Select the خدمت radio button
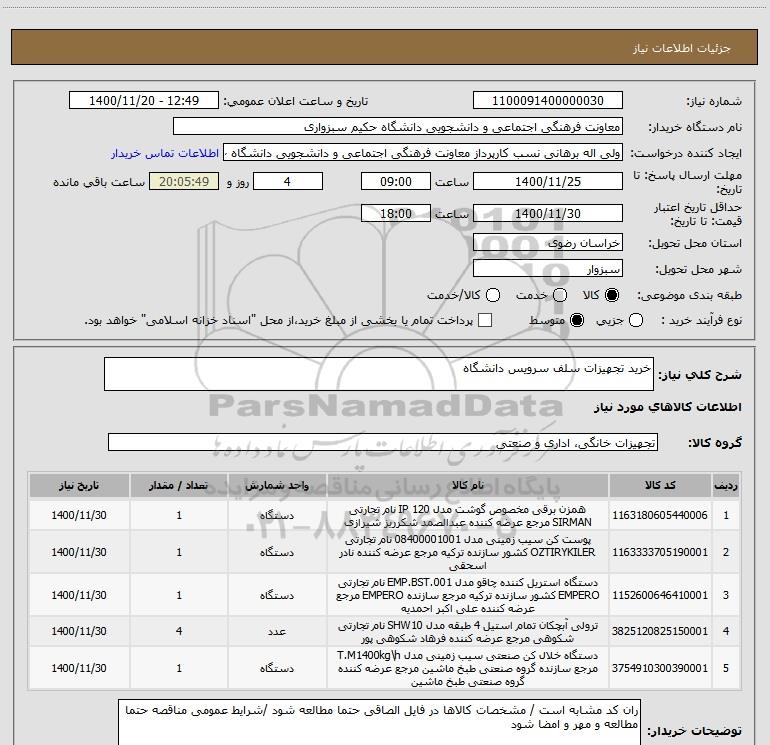The height and width of the screenshot is (745, 770). click(x=560, y=295)
